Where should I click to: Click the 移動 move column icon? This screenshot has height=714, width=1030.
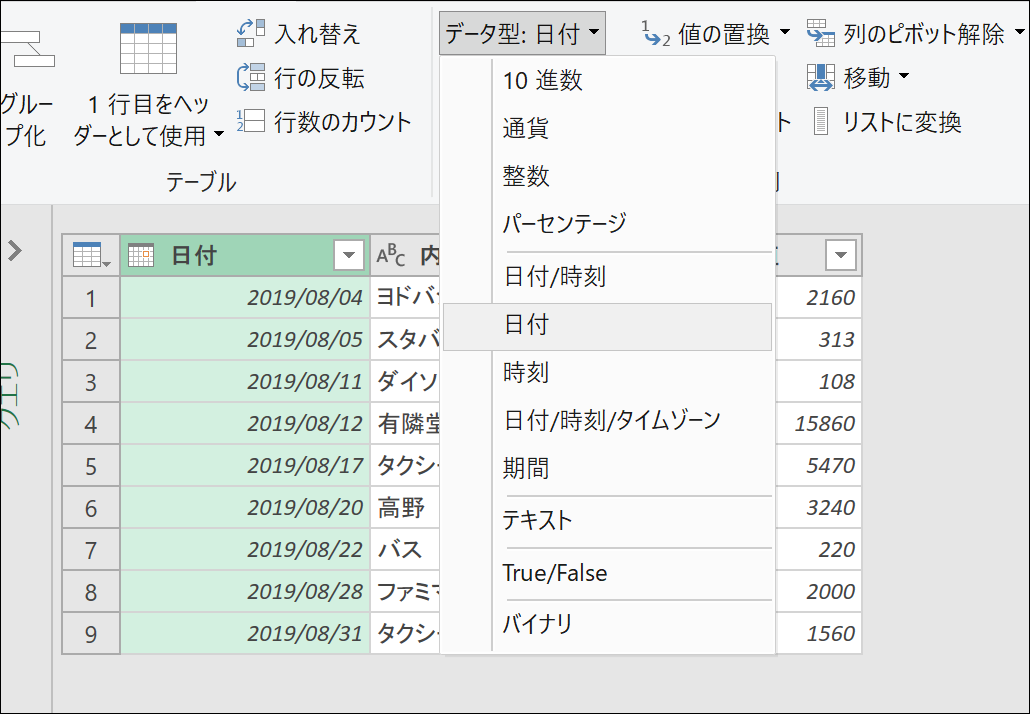point(820,78)
